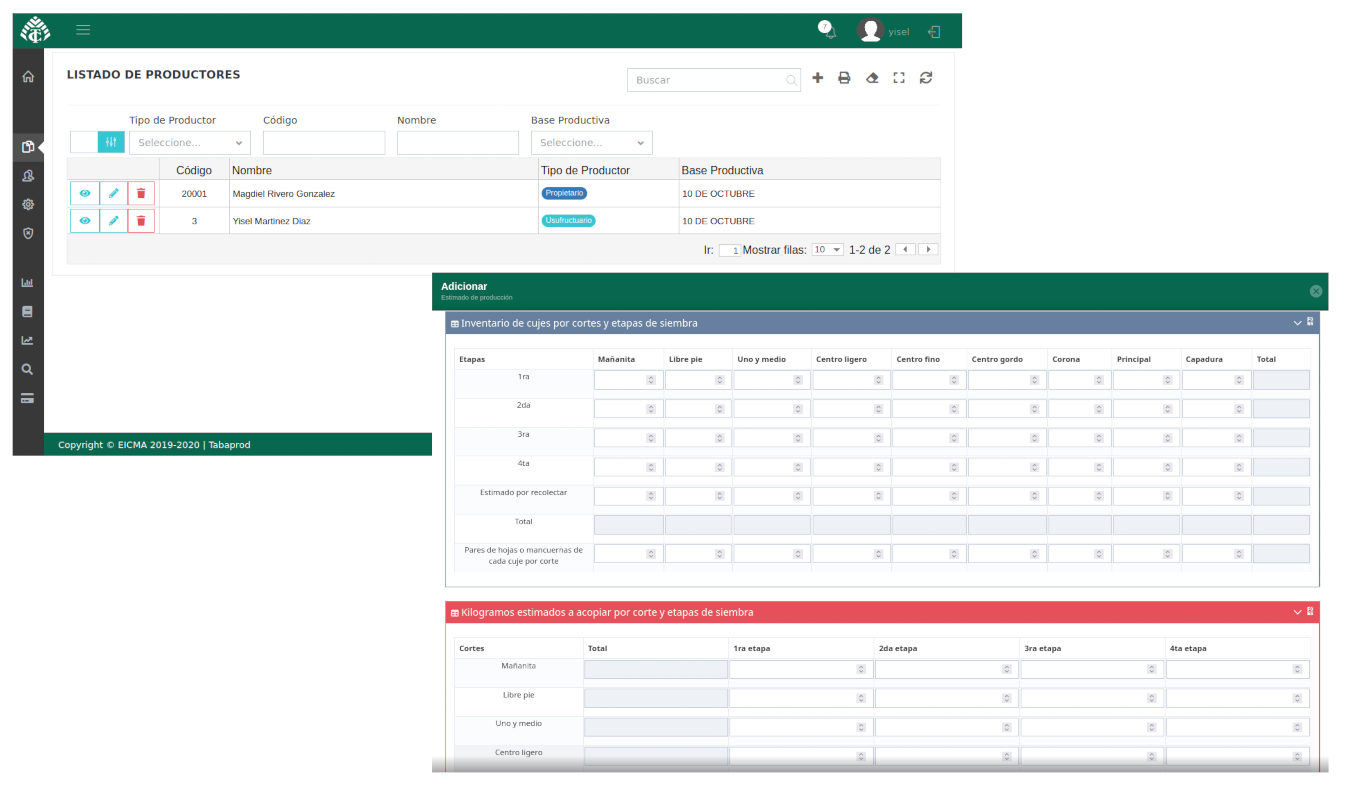The image size is (1366, 800).
Task: Open the notifications bell
Action: click(x=828, y=31)
